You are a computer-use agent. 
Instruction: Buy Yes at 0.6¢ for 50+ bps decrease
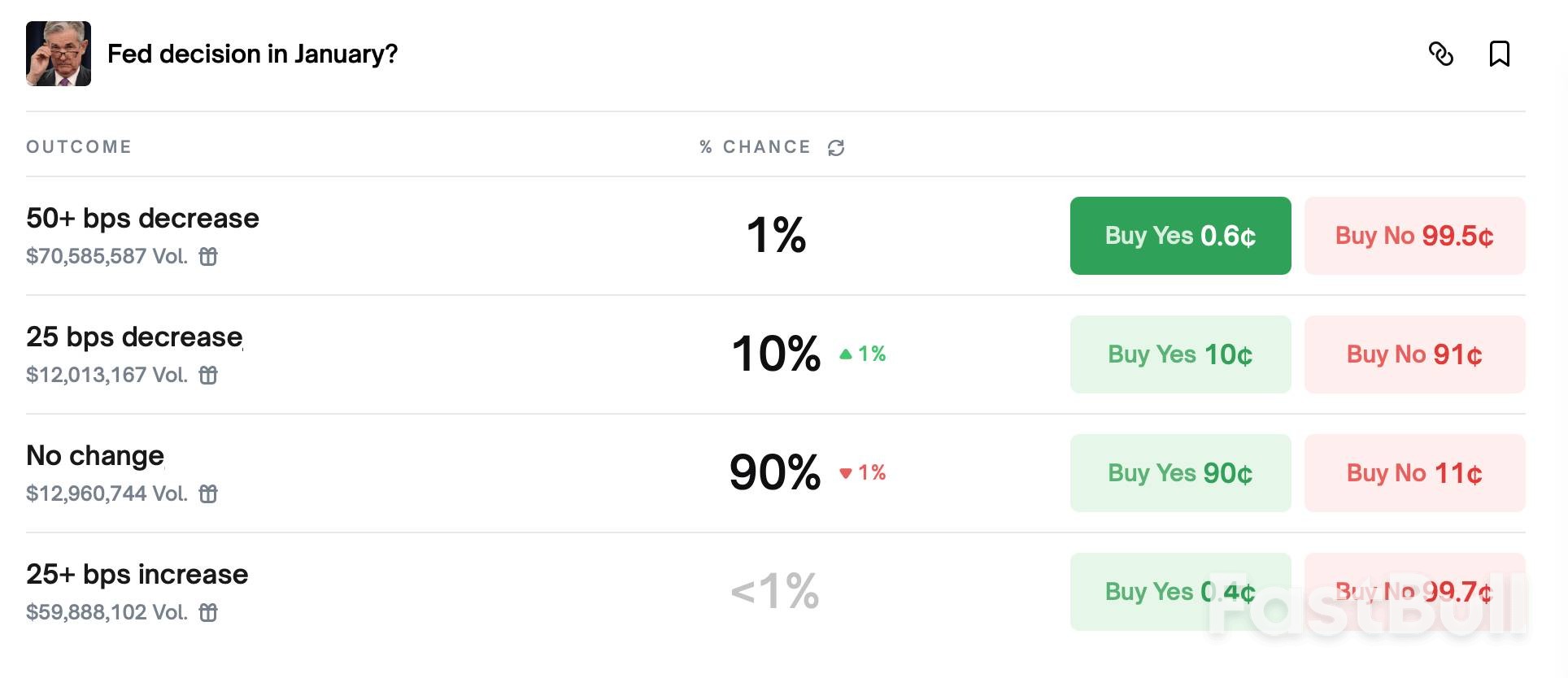[x=1180, y=236]
